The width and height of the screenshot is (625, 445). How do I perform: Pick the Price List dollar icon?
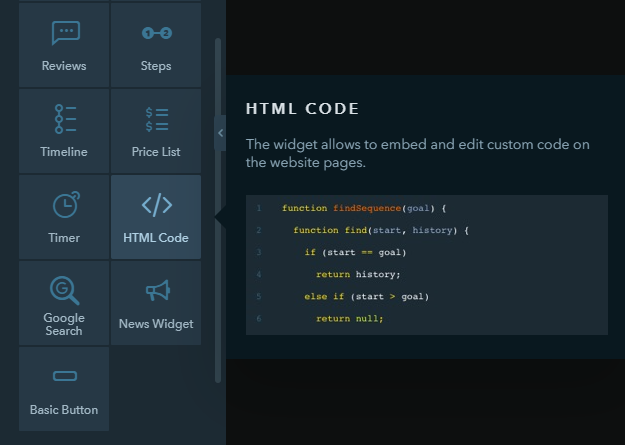[157, 119]
